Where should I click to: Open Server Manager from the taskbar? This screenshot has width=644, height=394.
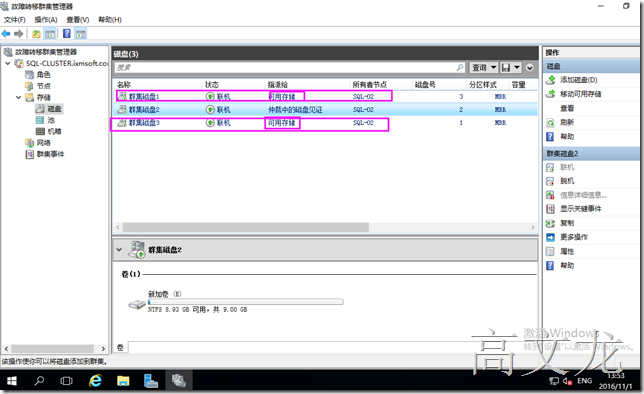pyautogui.click(x=151, y=381)
